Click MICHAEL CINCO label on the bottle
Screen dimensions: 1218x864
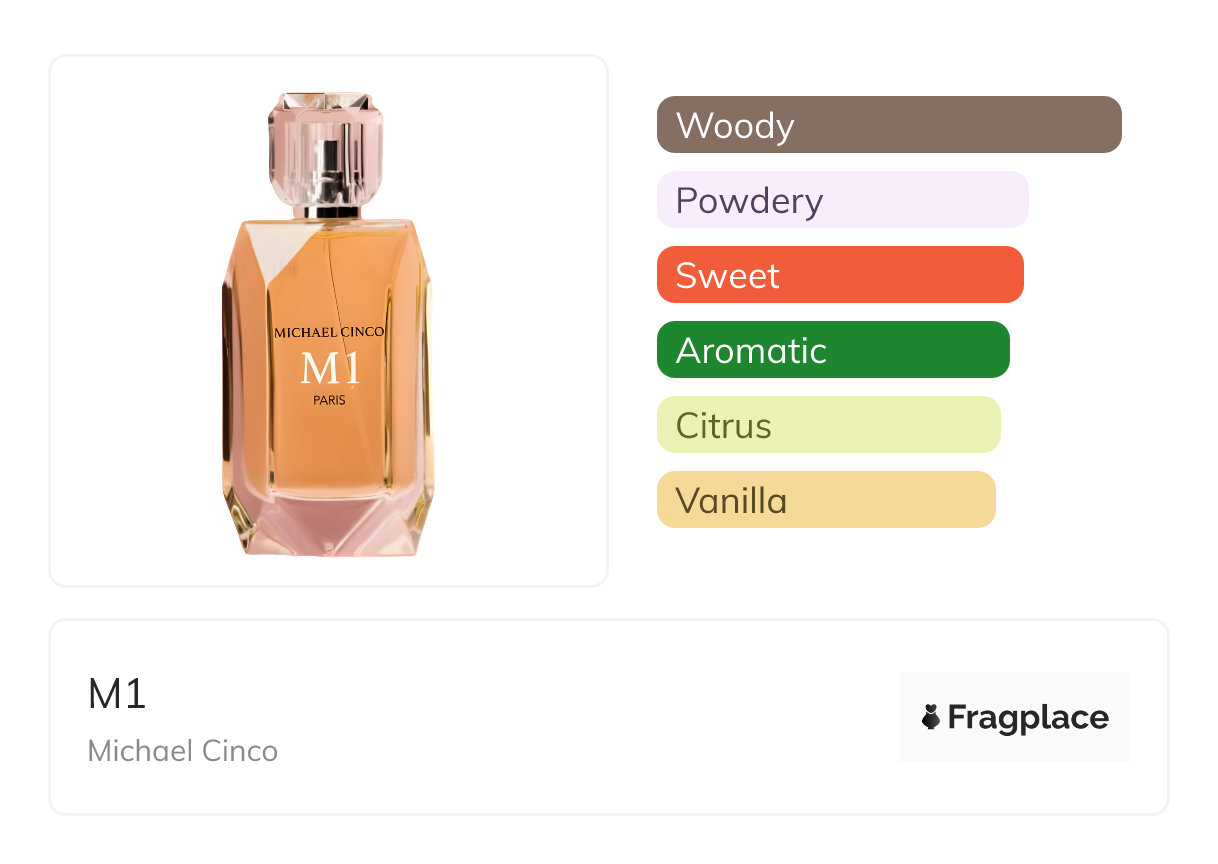pyautogui.click(x=329, y=332)
